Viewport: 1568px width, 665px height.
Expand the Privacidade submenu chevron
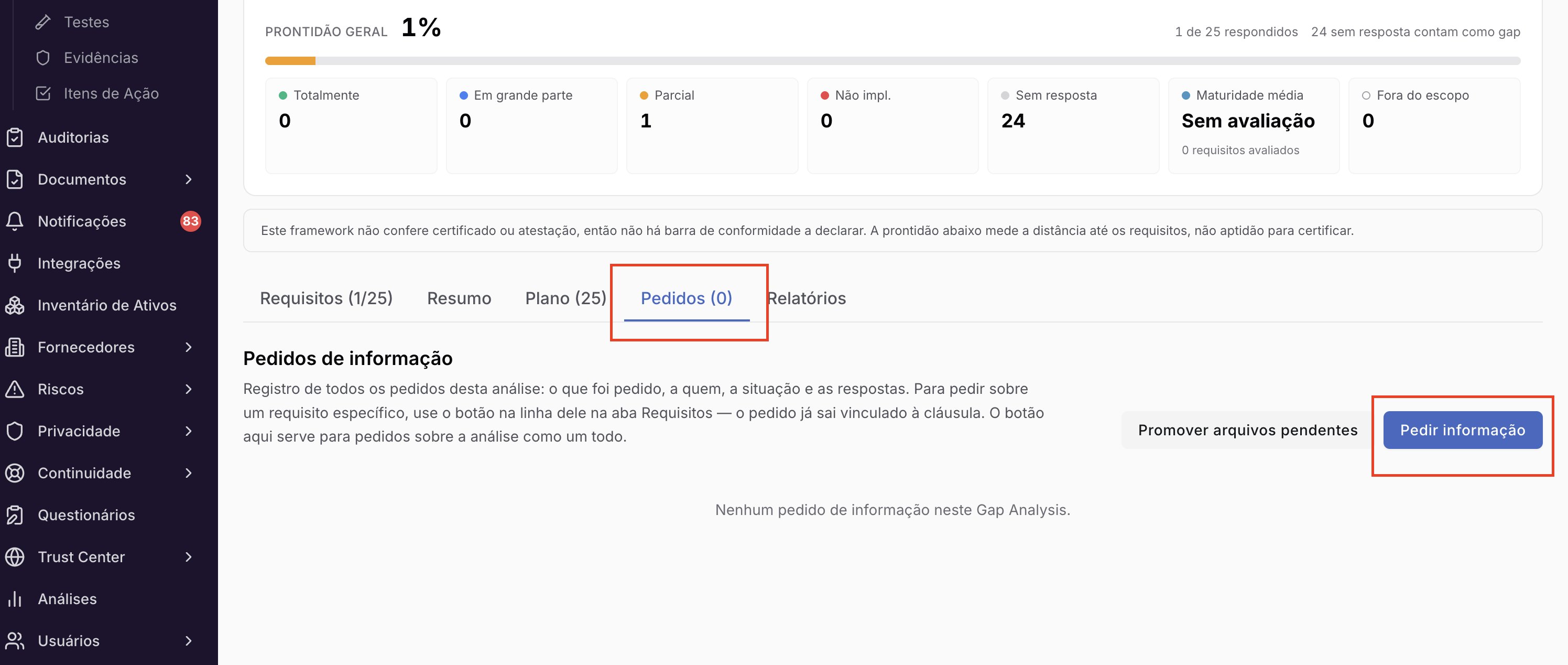[188, 431]
